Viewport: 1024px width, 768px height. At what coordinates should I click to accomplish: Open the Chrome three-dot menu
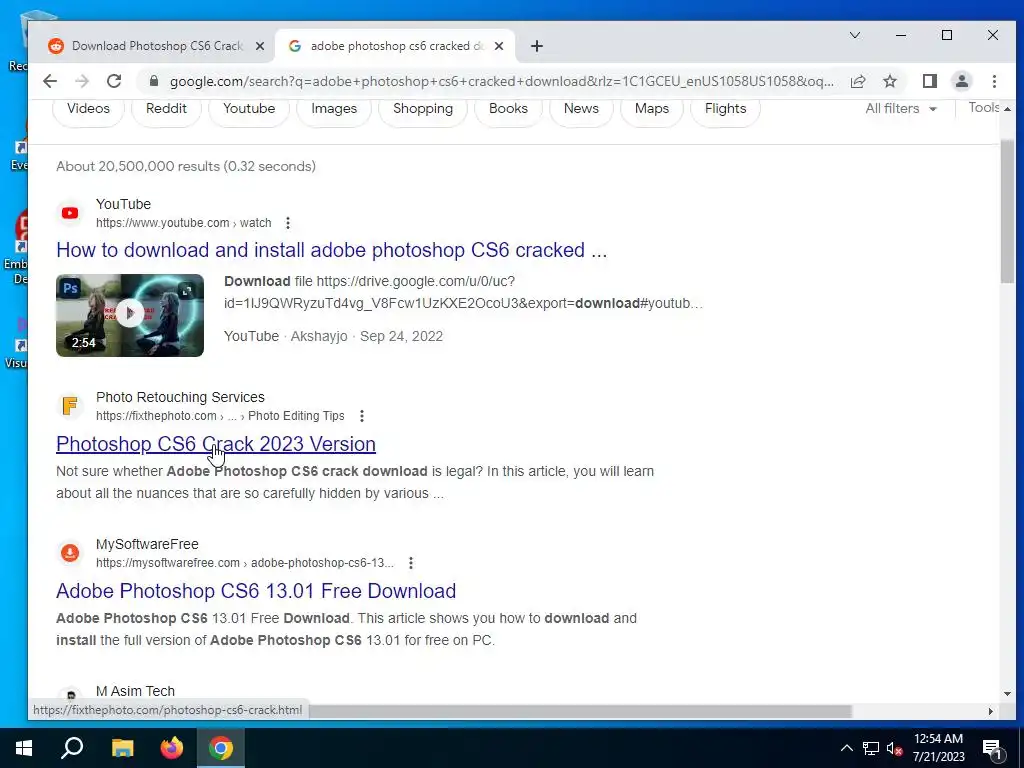coord(994,81)
